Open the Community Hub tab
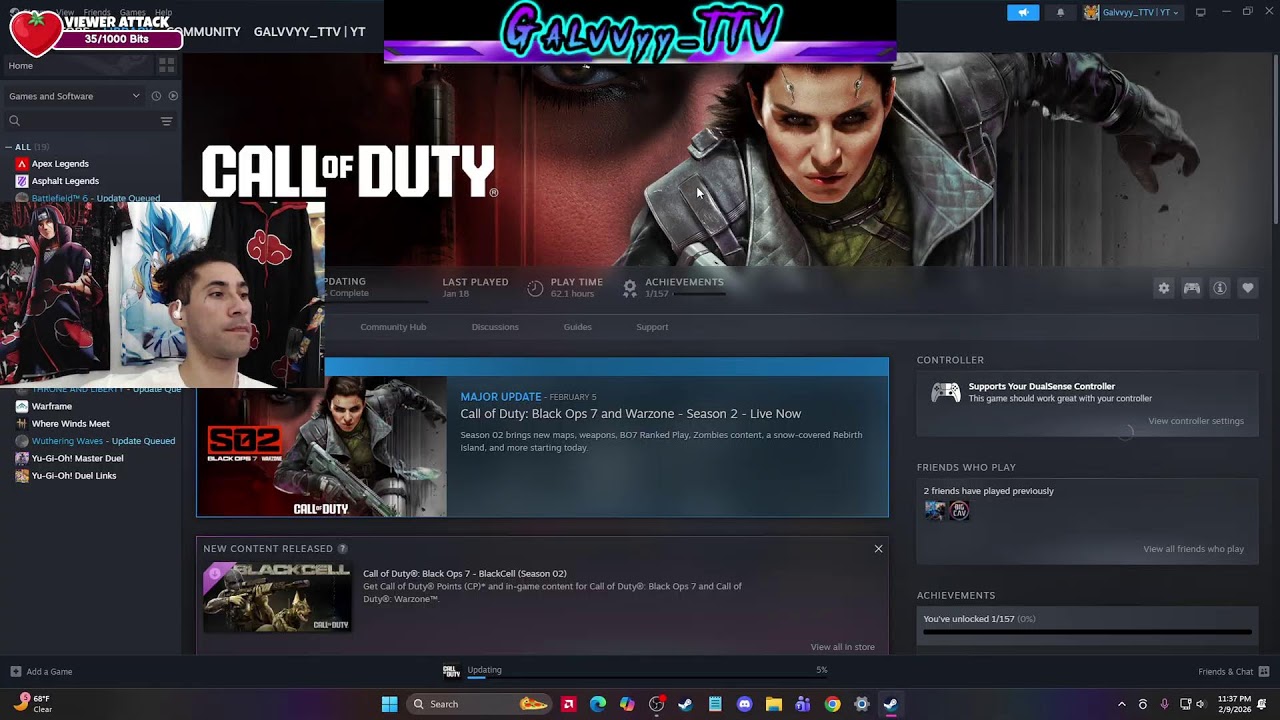Screen dimensions: 1280x720 point(393,327)
